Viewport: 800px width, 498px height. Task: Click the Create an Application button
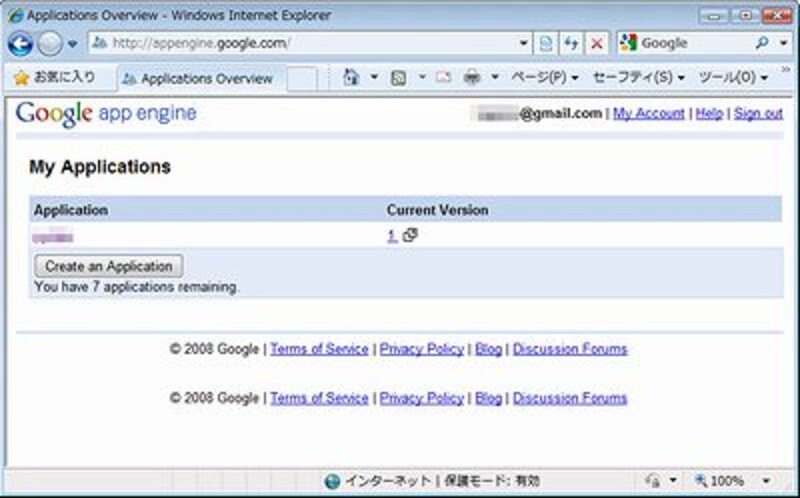point(109,266)
